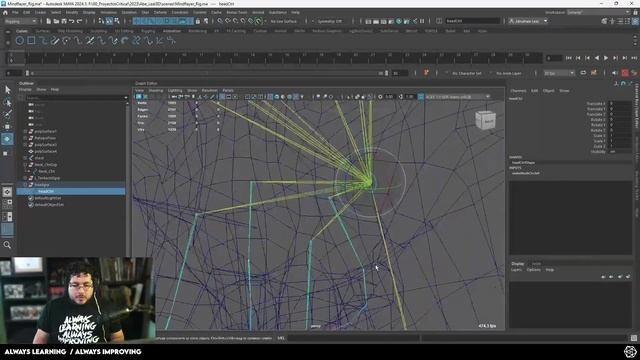The width and height of the screenshot is (640, 360).
Task: Click the MEL command line field
Action: (353, 338)
